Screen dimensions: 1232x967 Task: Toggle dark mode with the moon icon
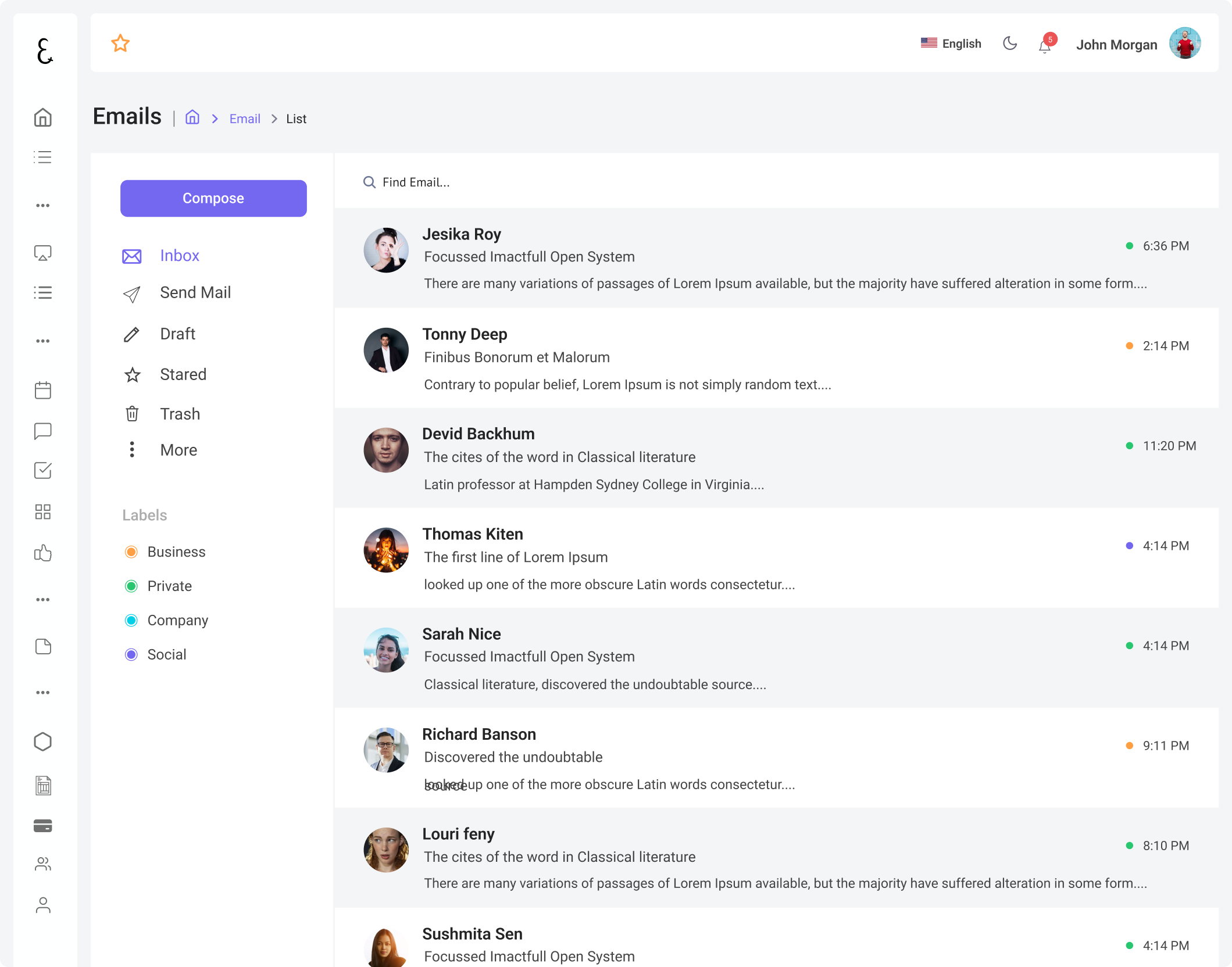tap(1010, 43)
